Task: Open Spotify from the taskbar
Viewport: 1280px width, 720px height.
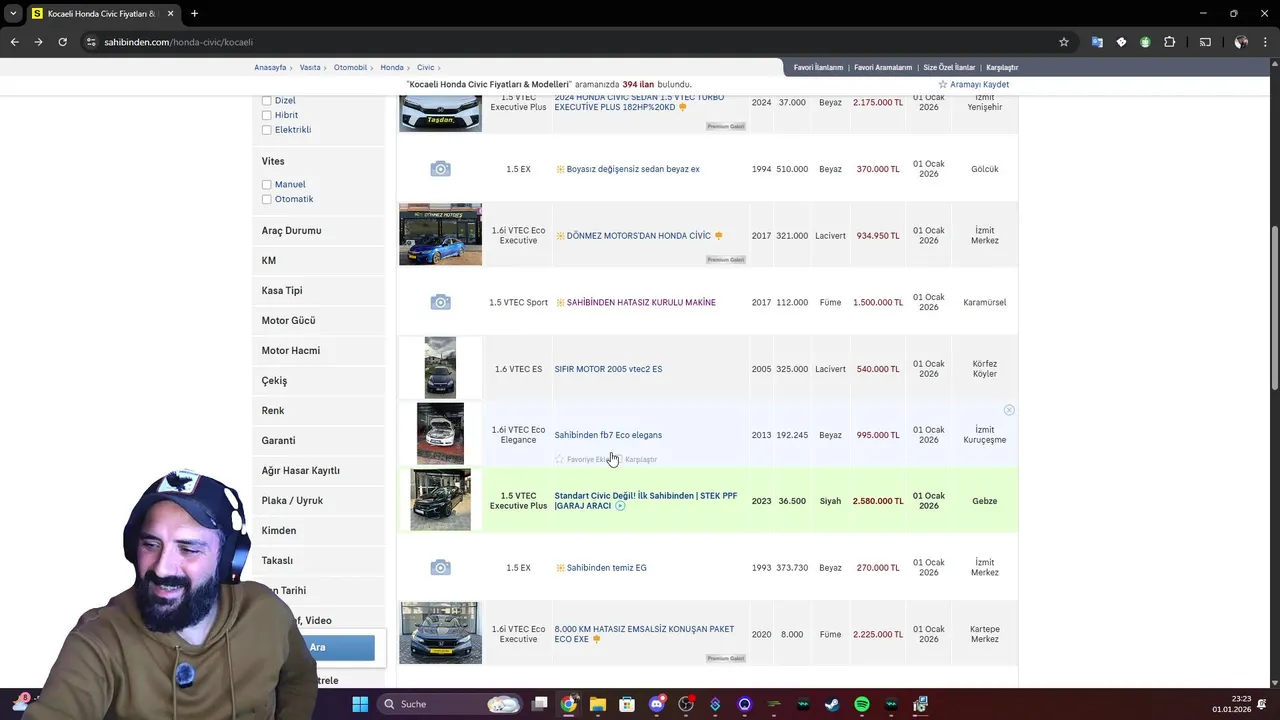Action: coord(862,704)
